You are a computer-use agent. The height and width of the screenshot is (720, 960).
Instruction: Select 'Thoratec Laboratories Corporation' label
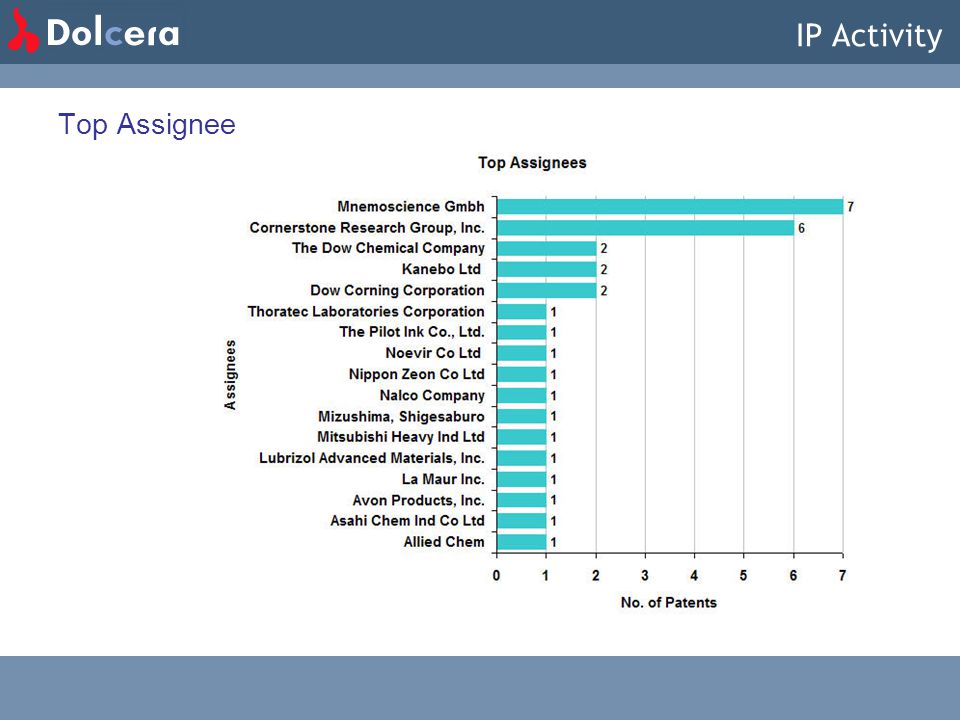click(366, 312)
